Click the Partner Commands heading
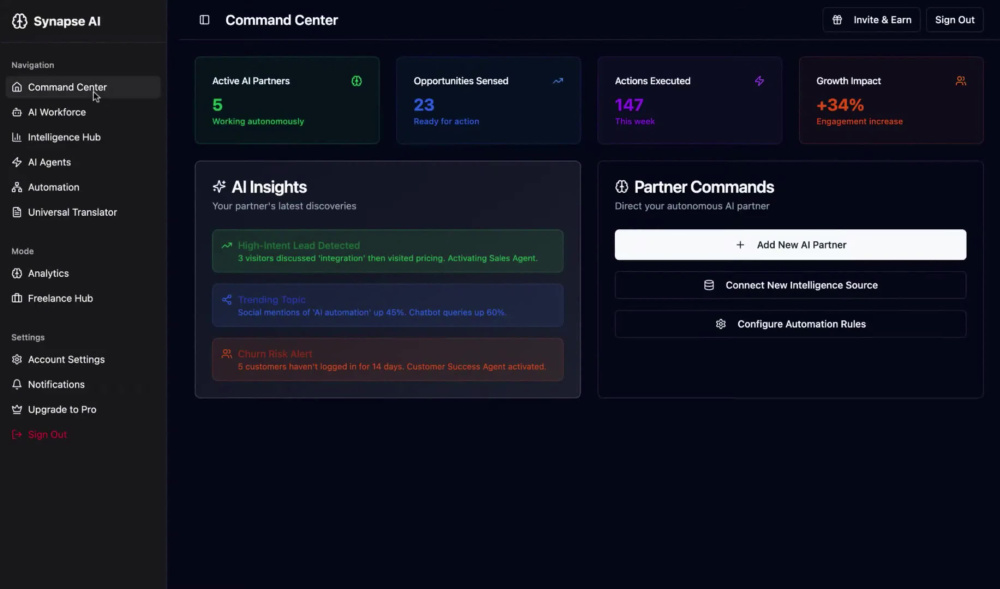This screenshot has height=589, width=1000. [704, 187]
